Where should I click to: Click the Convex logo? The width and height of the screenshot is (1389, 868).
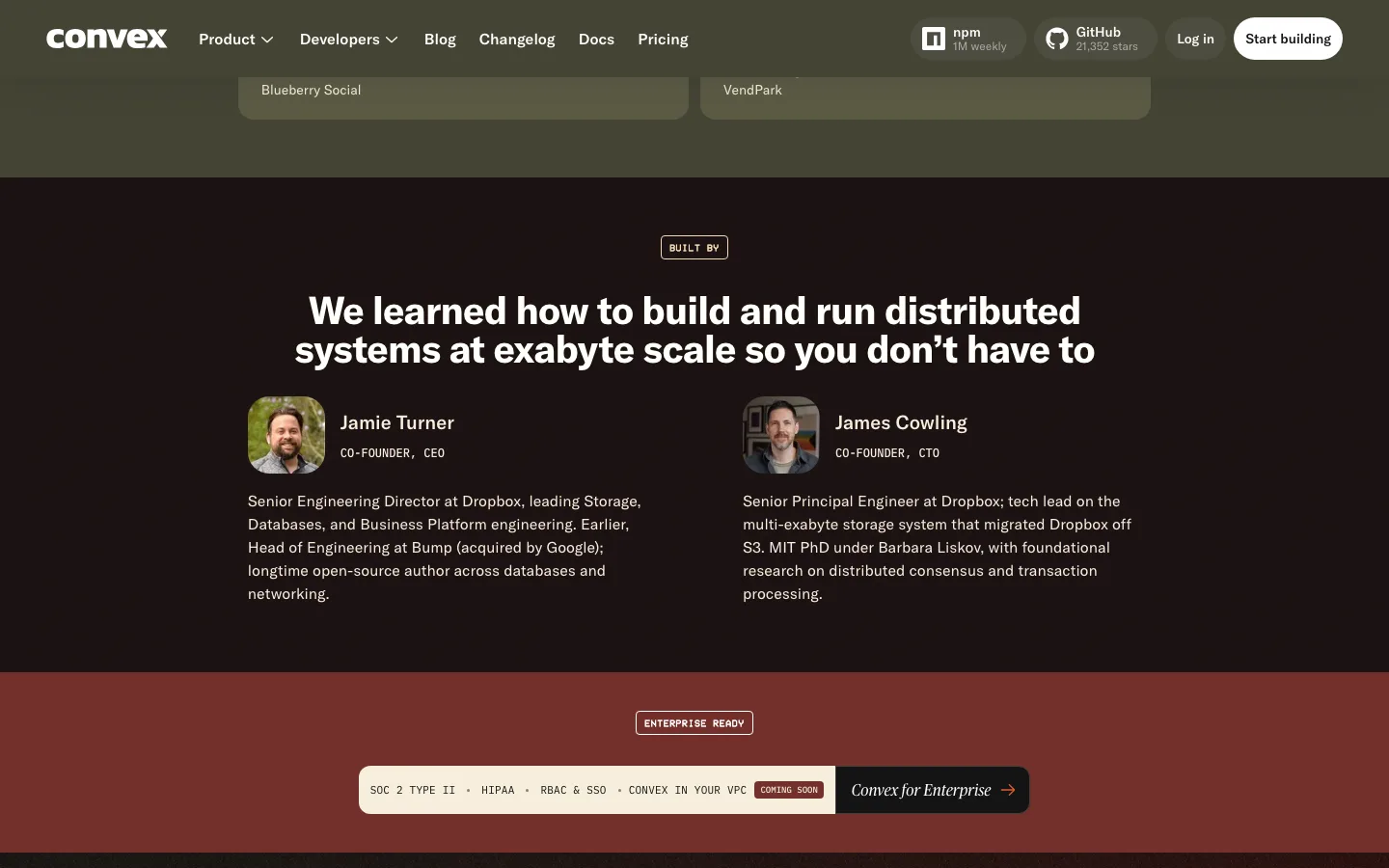(107, 39)
